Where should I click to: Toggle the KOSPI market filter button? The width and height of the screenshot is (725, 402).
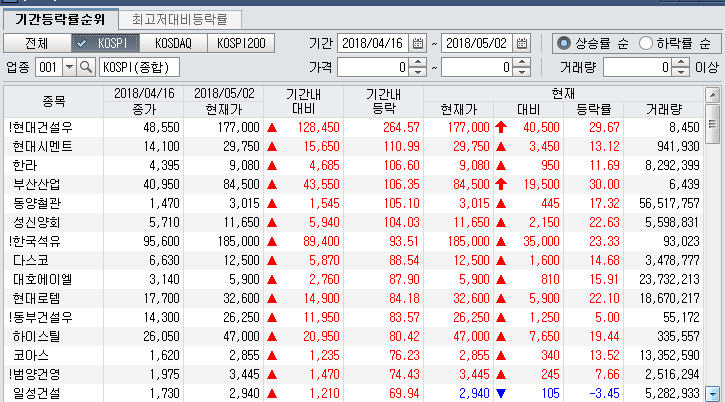click(105, 43)
